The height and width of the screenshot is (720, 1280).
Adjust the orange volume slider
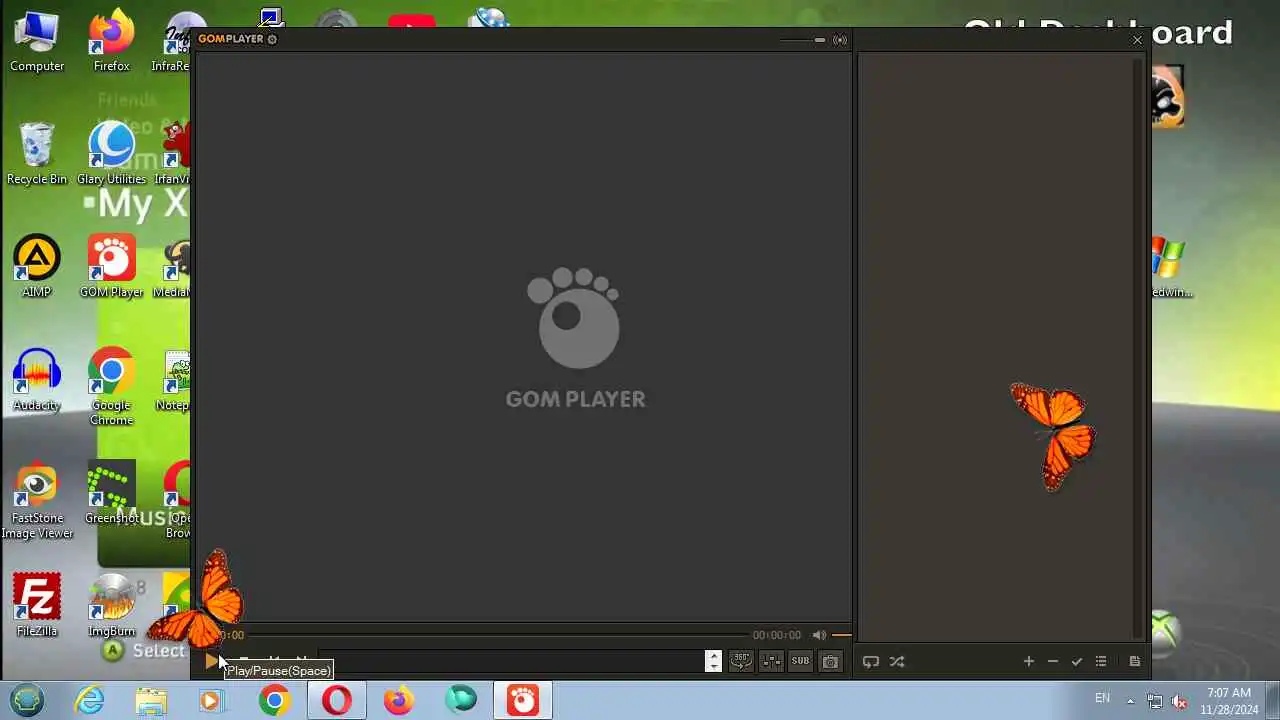coord(841,635)
